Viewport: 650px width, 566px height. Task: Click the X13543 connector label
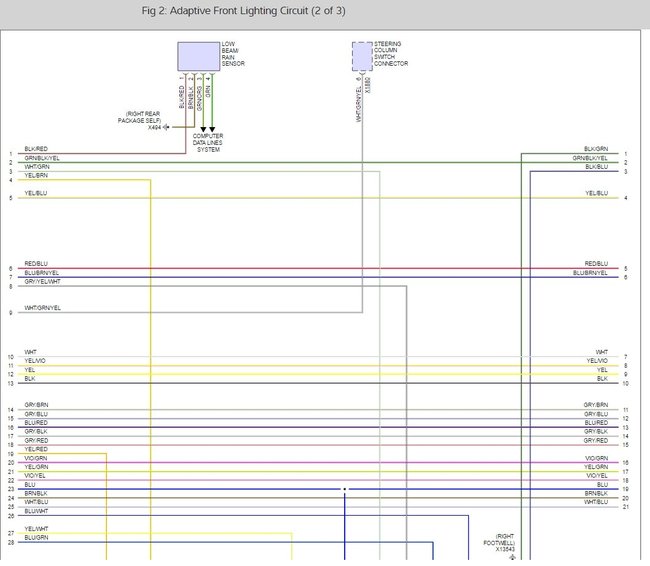pos(505,549)
